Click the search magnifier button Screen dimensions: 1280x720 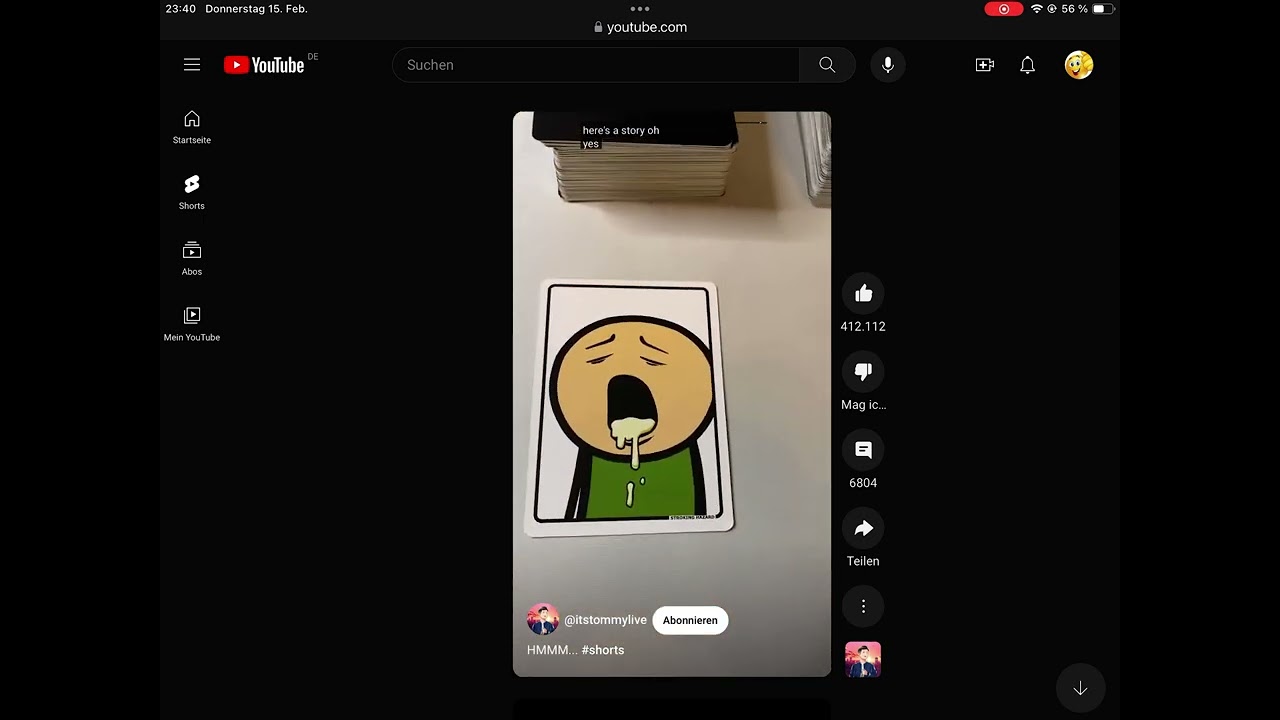pyautogui.click(x=827, y=65)
